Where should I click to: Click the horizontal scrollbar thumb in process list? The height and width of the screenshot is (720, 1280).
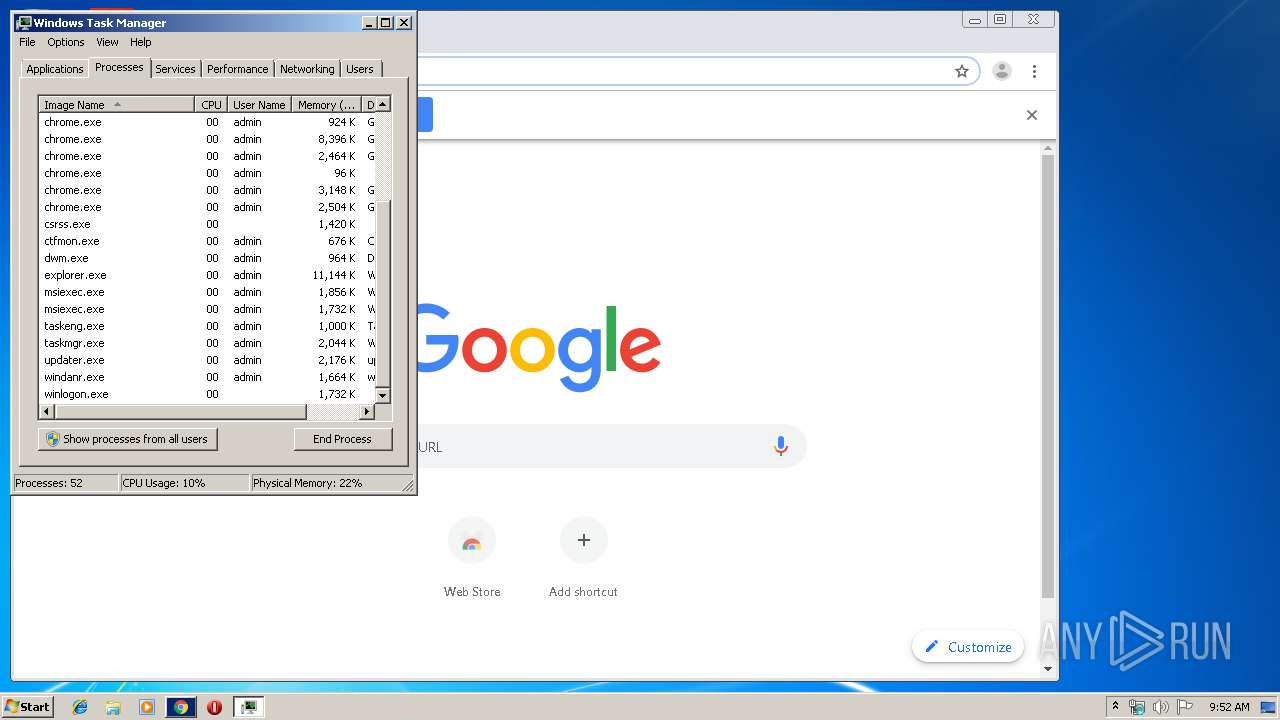click(179, 412)
